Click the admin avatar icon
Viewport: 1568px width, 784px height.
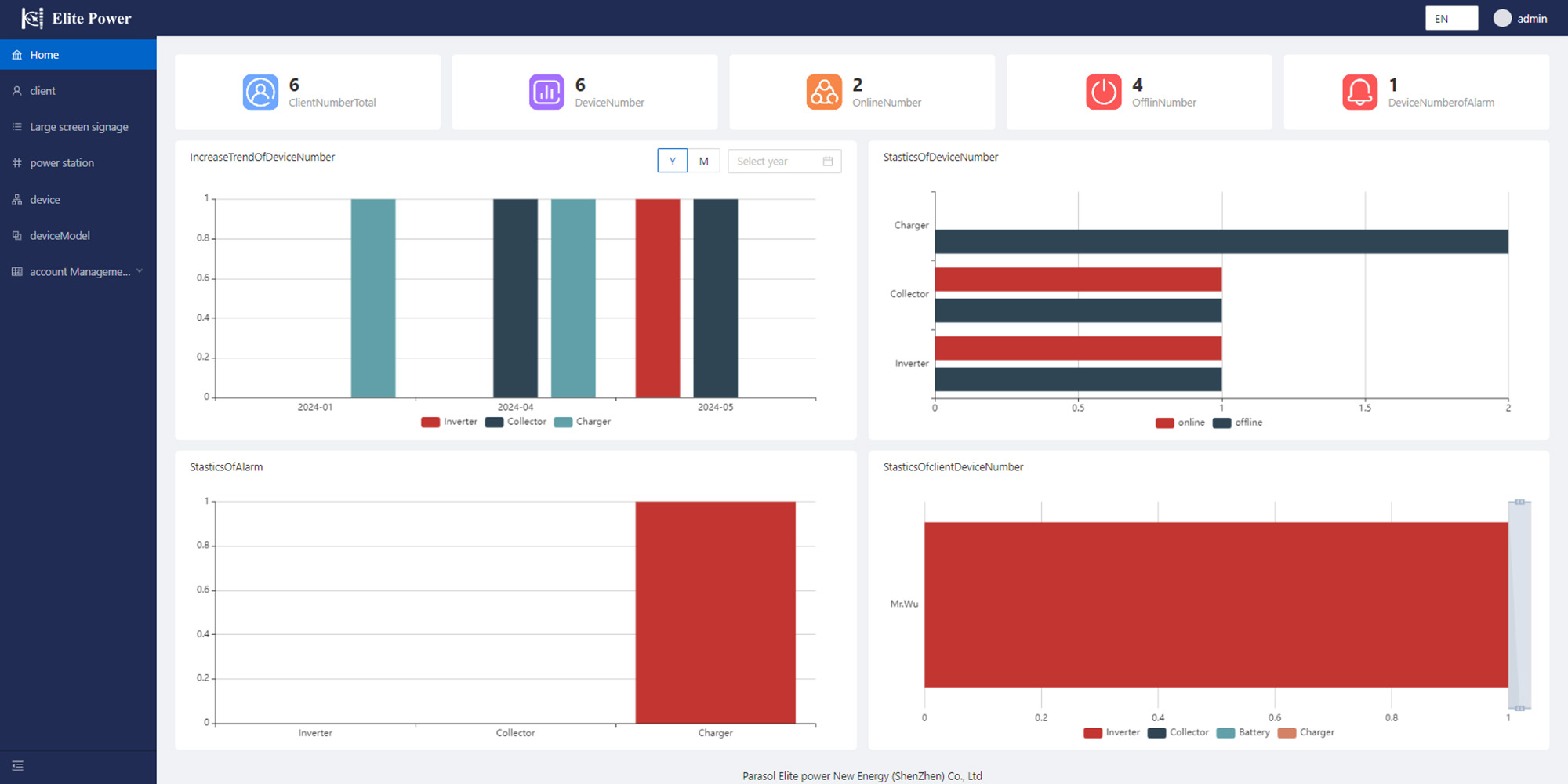pos(1502,19)
